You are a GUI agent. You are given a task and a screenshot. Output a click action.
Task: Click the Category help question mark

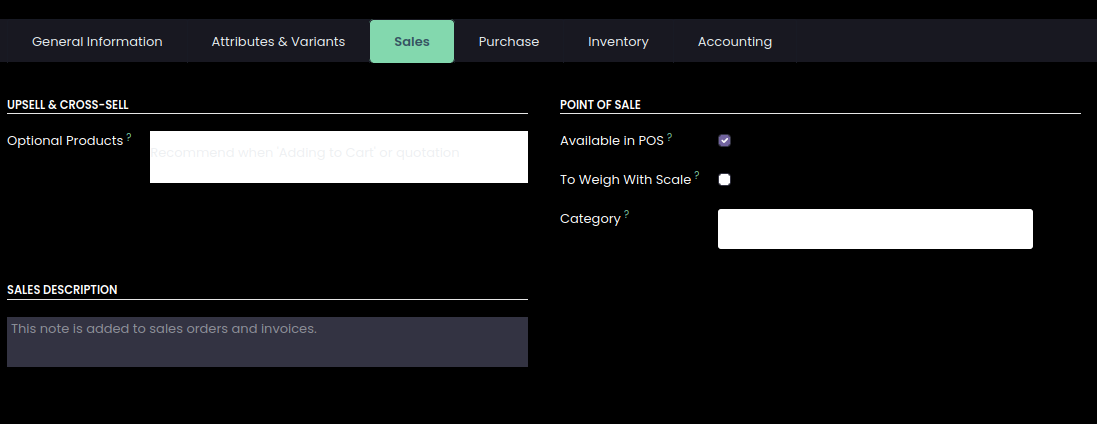627,214
